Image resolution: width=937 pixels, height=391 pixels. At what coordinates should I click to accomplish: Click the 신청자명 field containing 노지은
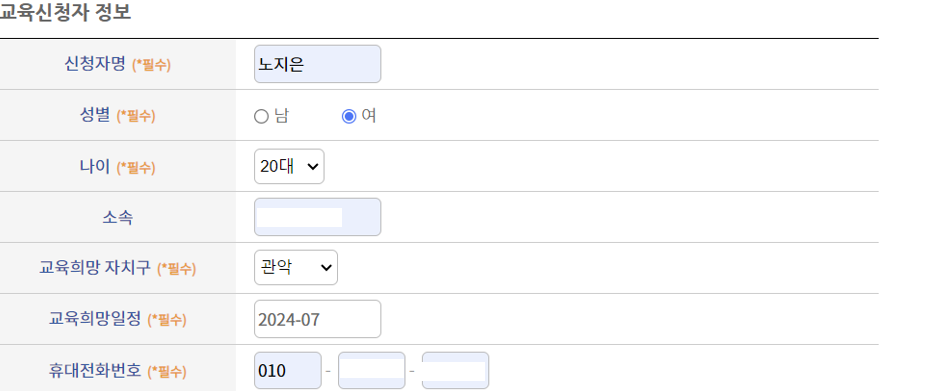[317, 64]
